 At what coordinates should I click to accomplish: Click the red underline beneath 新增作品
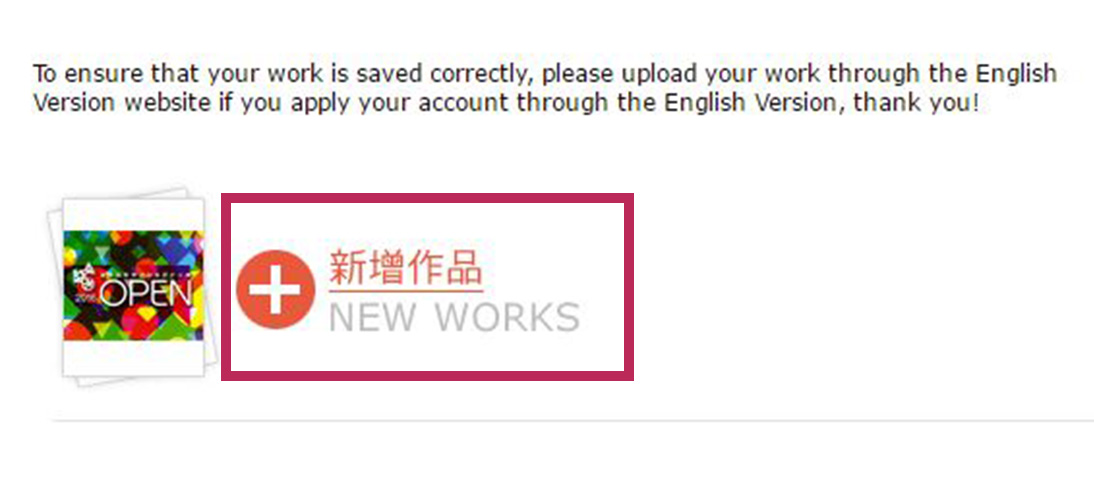click(405, 289)
